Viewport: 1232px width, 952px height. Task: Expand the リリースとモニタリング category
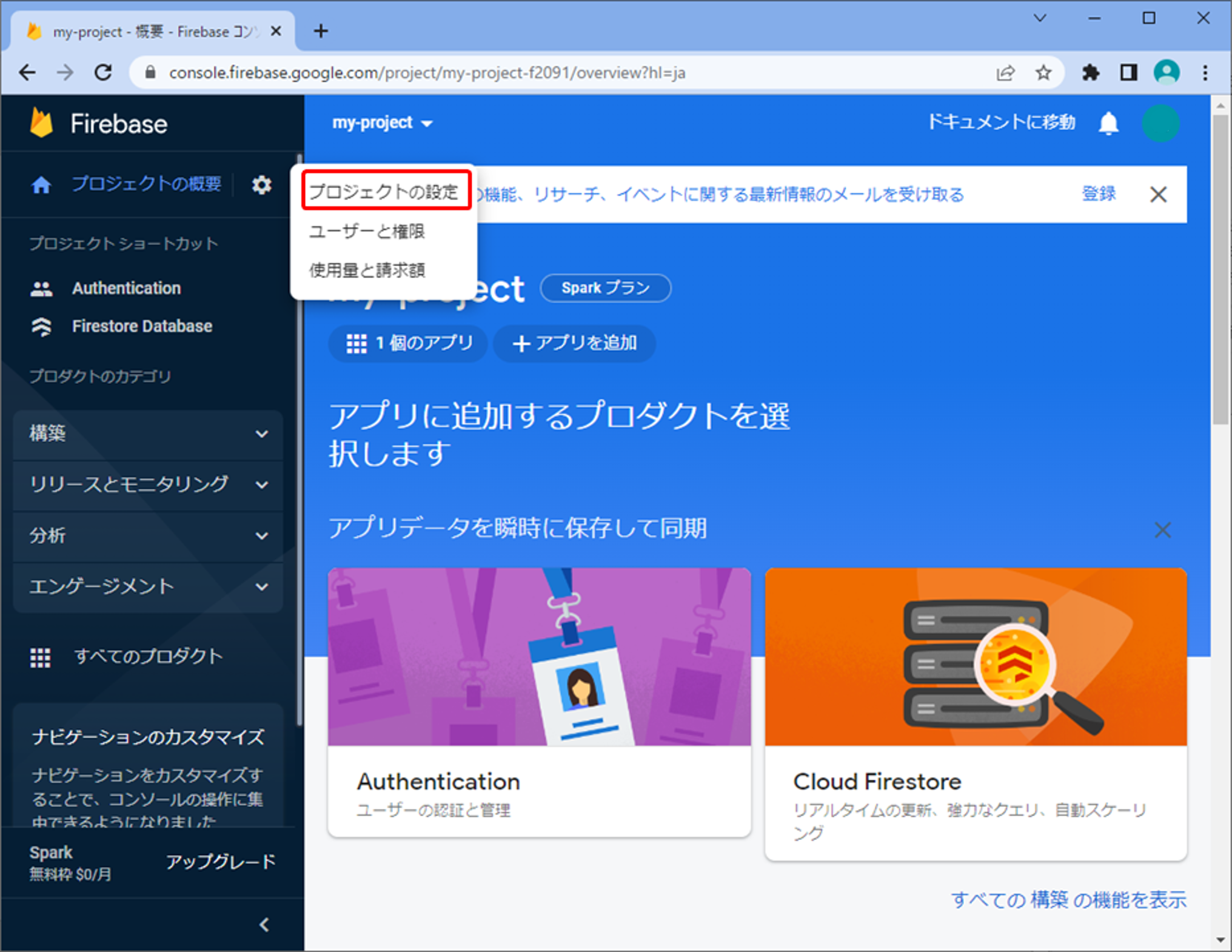click(148, 484)
